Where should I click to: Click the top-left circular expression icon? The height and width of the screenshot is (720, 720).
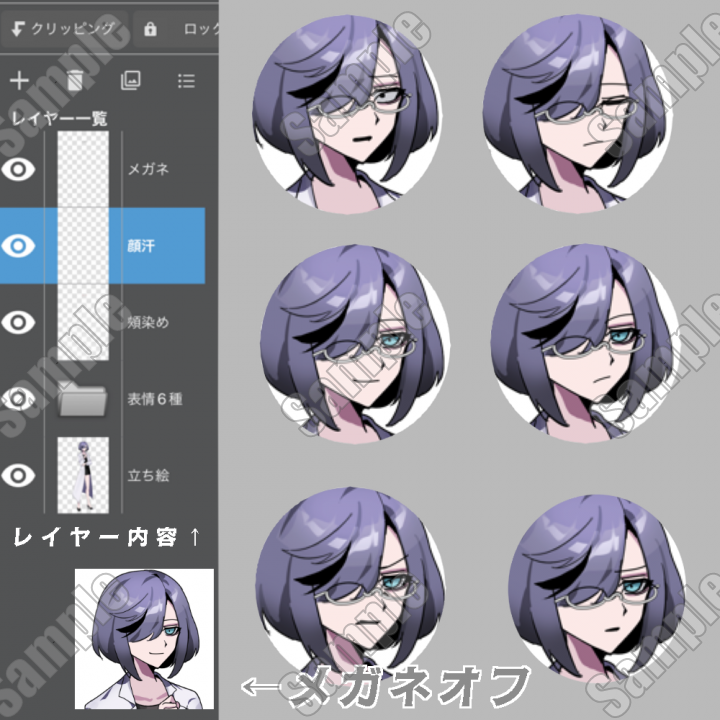pyautogui.click(x=345, y=106)
